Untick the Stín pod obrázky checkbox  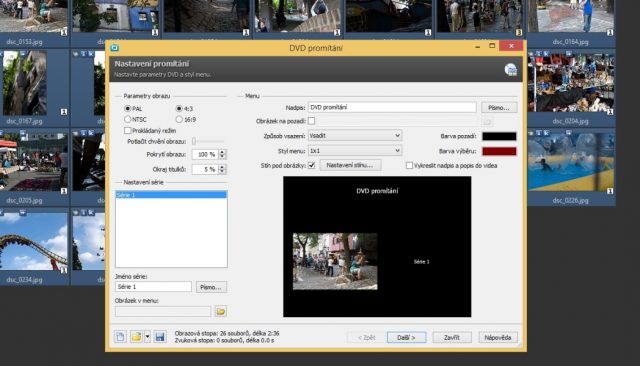tap(311, 165)
